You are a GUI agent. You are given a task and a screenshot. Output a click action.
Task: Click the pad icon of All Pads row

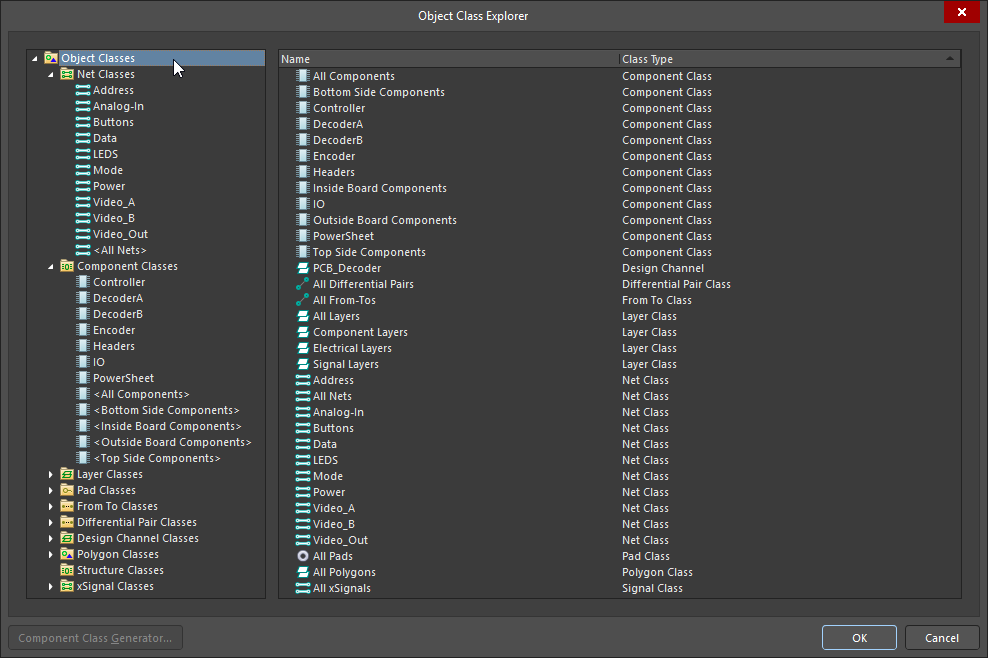point(302,556)
